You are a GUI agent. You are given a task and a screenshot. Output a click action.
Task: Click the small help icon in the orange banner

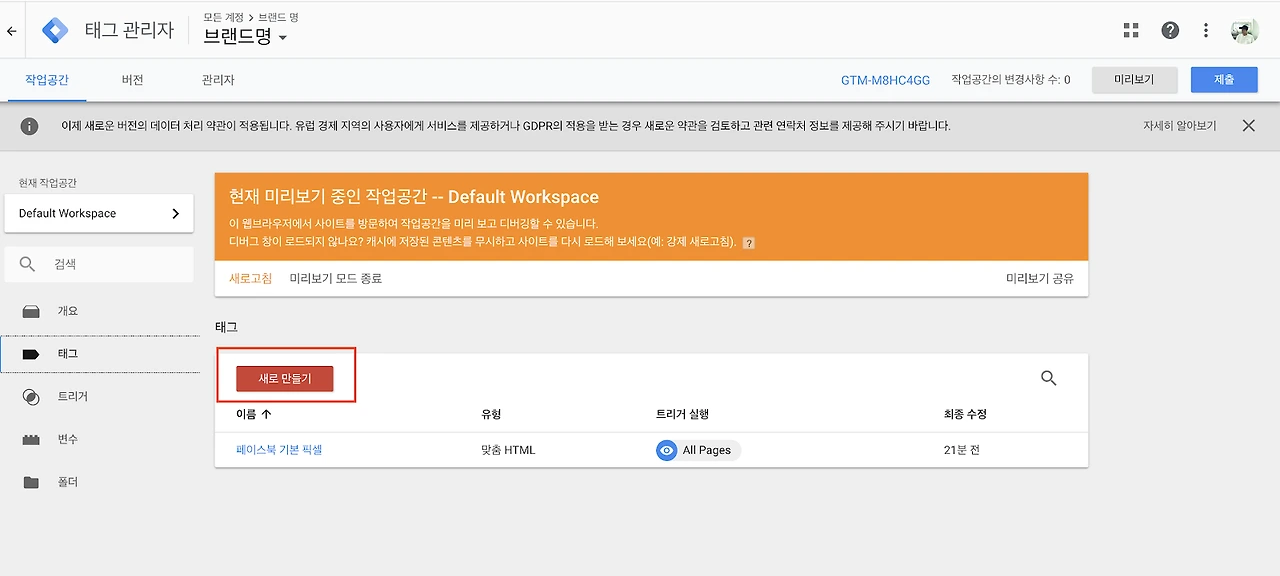748,242
